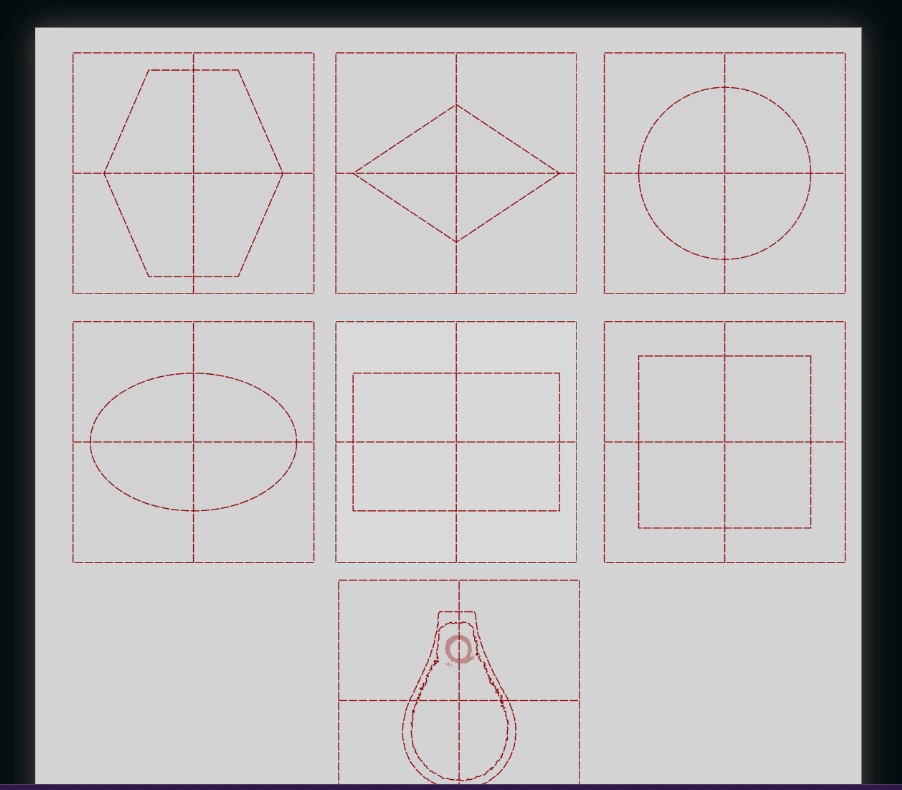
Task: Click the inner rectangle's bottom-right corner
Action: pos(559,510)
